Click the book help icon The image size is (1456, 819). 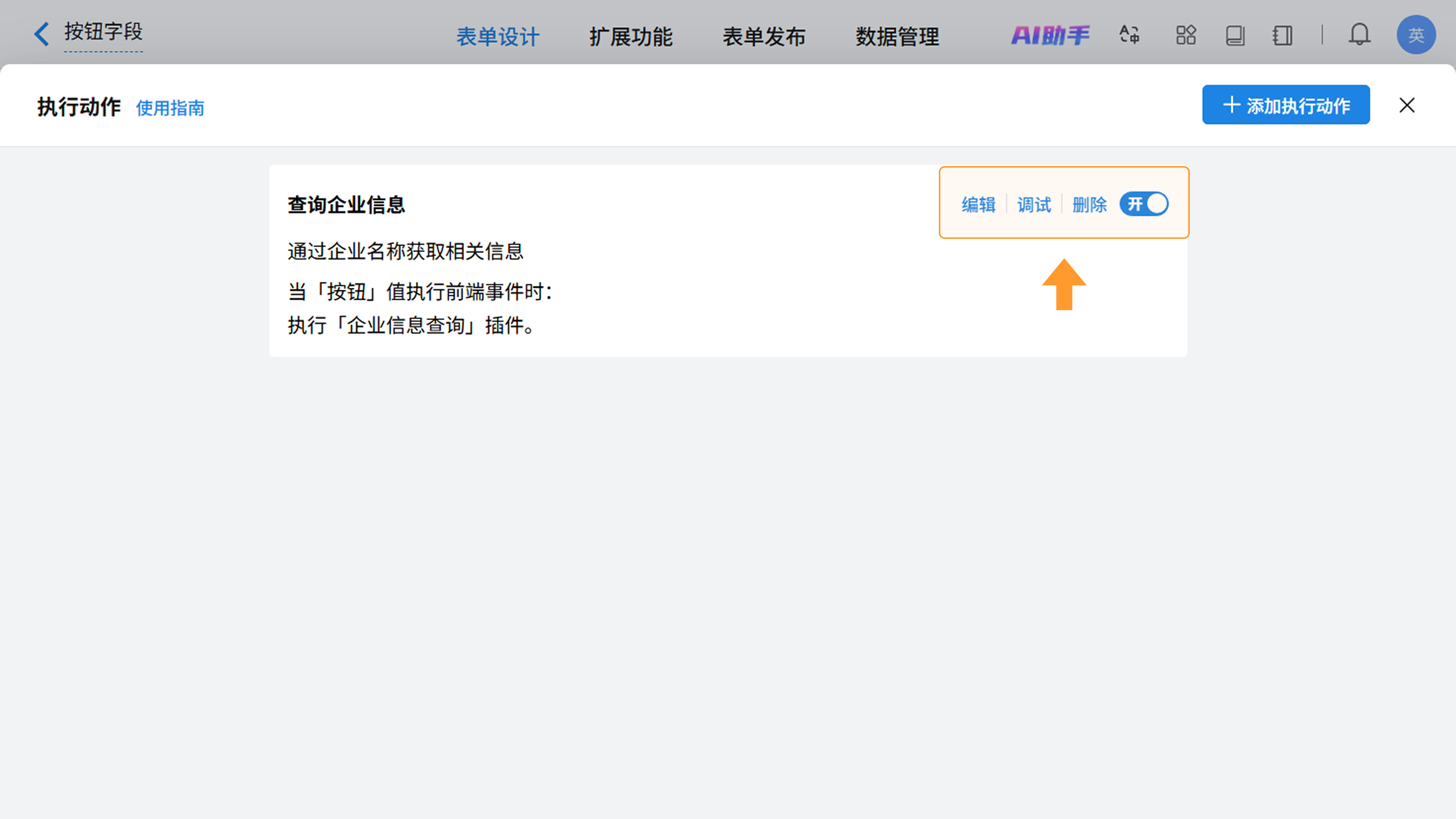(x=1235, y=35)
